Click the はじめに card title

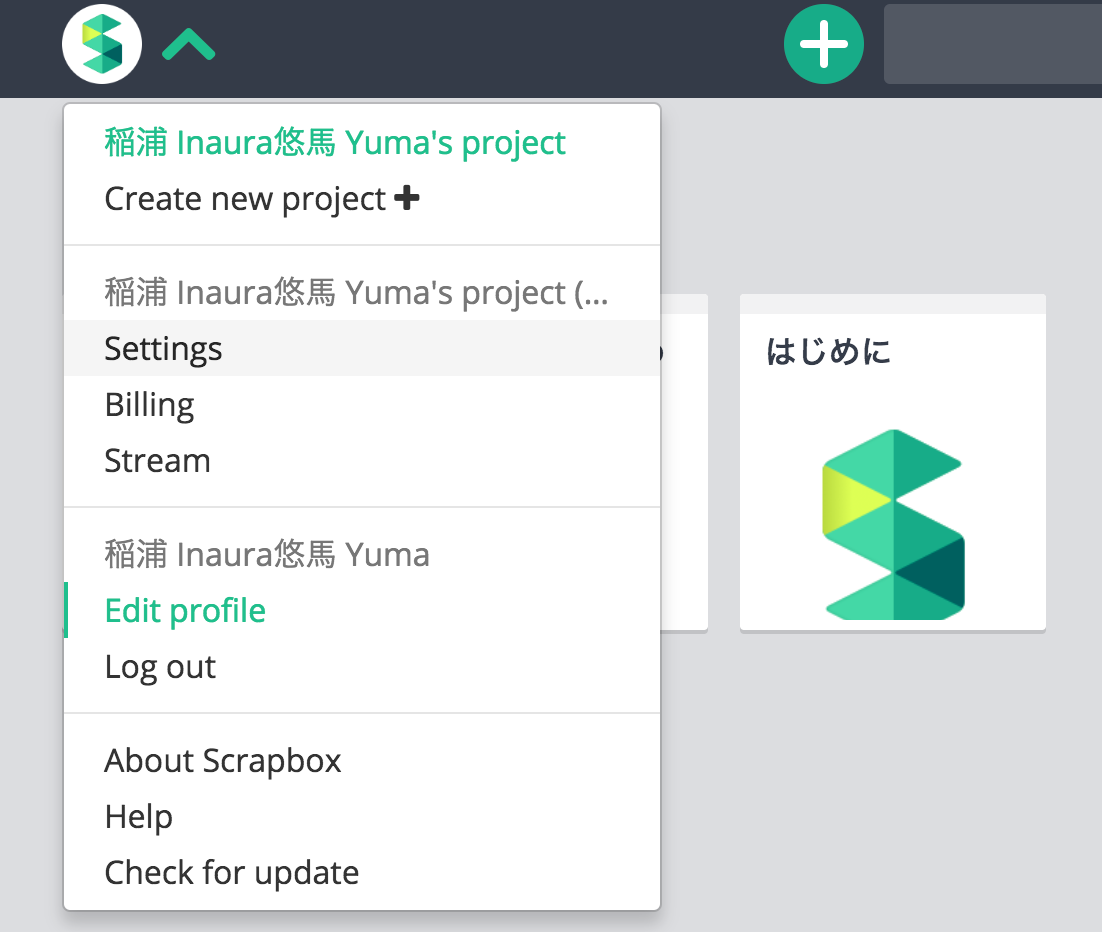829,351
